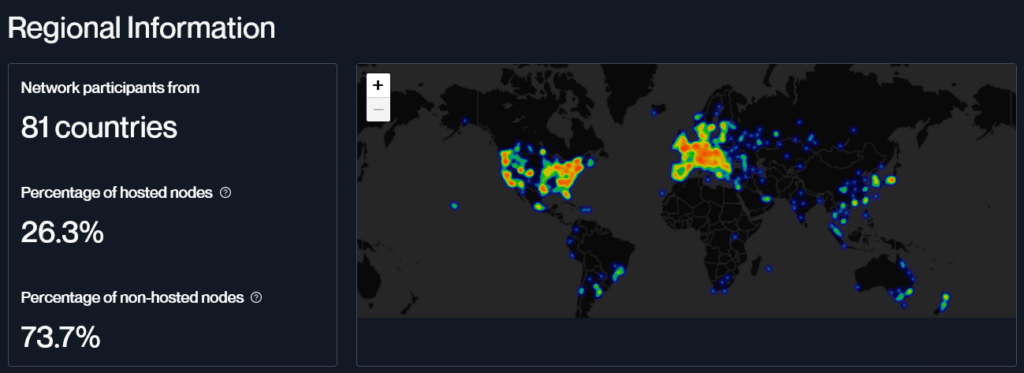
Task: Click the Percentage of non-hosted nodes label
Action: click(133, 297)
